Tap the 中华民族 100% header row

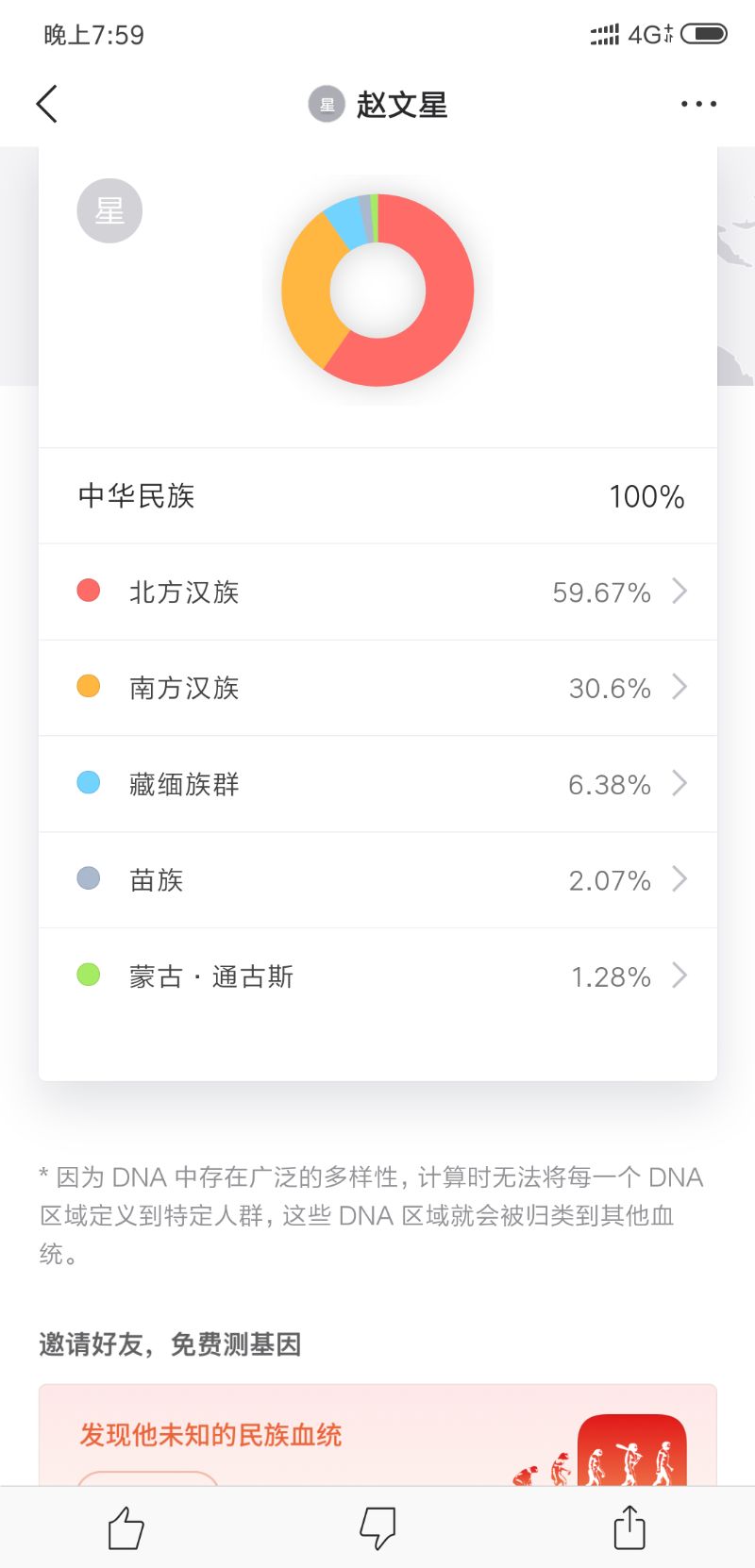pyautogui.click(x=377, y=496)
